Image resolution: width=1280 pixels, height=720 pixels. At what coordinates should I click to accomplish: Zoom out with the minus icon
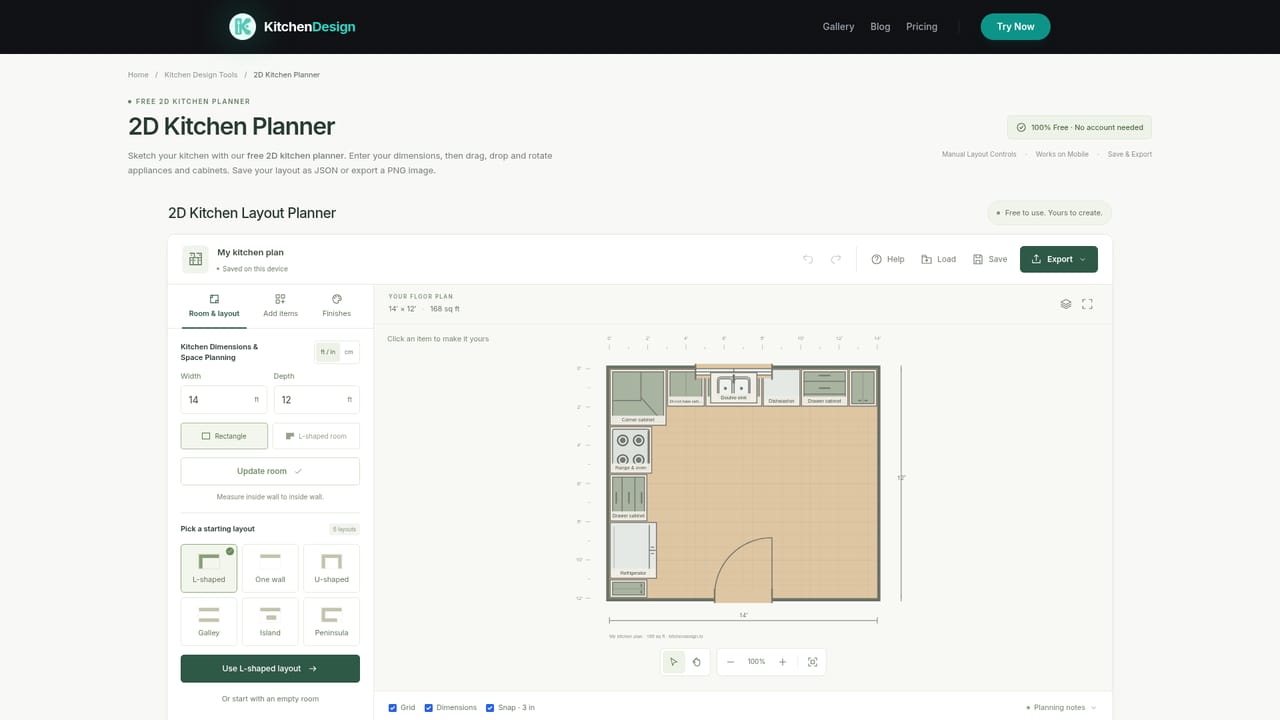coord(731,662)
